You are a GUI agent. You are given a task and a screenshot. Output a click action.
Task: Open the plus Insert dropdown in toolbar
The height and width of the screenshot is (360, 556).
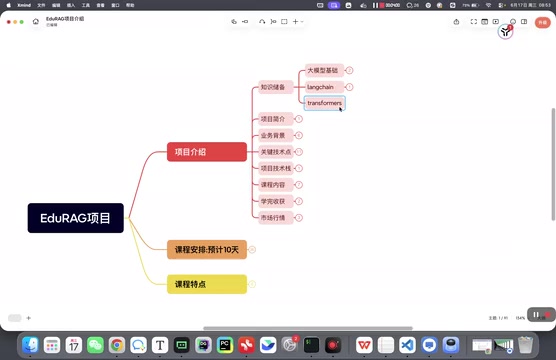298,22
